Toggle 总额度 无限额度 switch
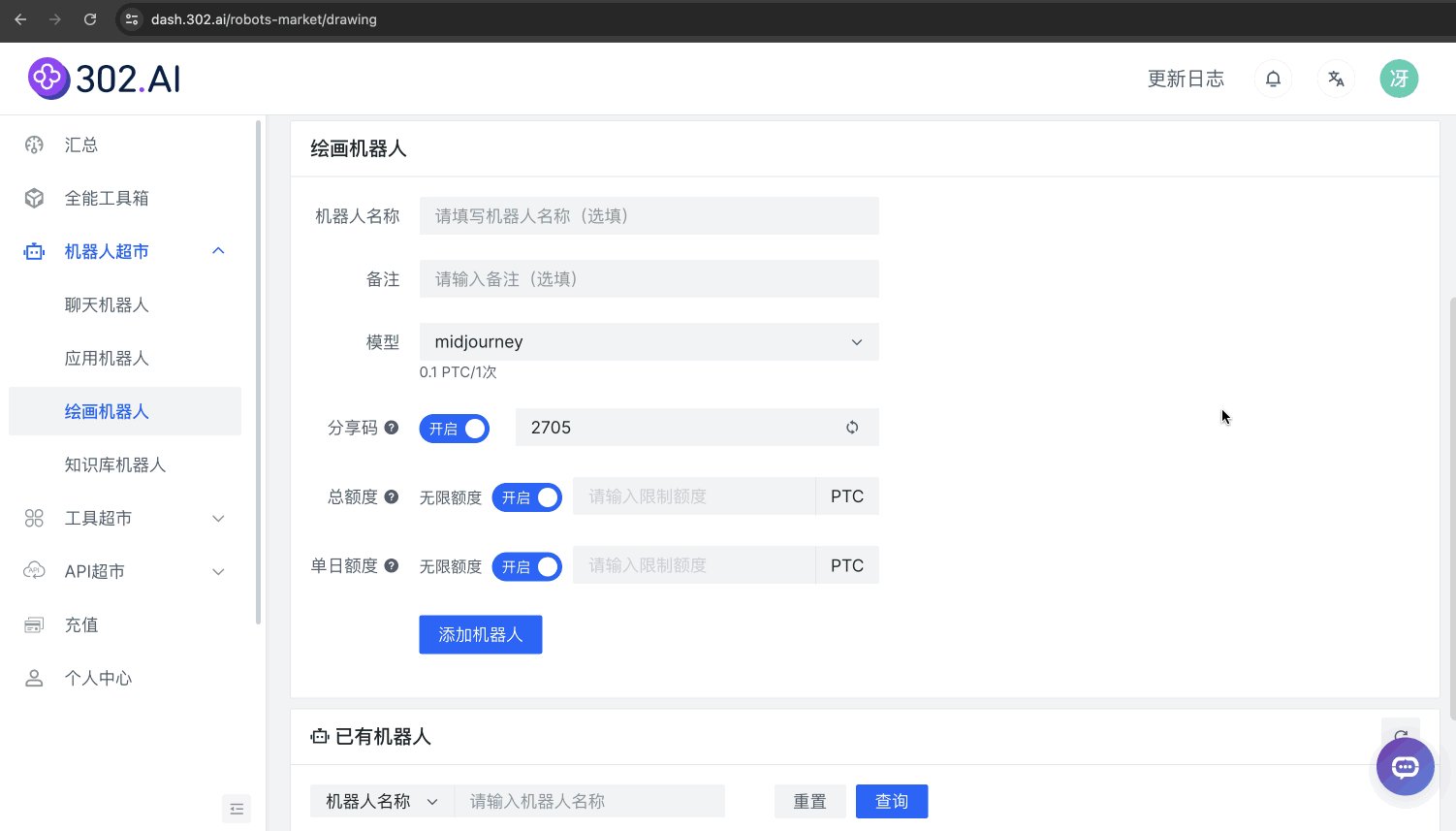1456x831 pixels. [526, 497]
